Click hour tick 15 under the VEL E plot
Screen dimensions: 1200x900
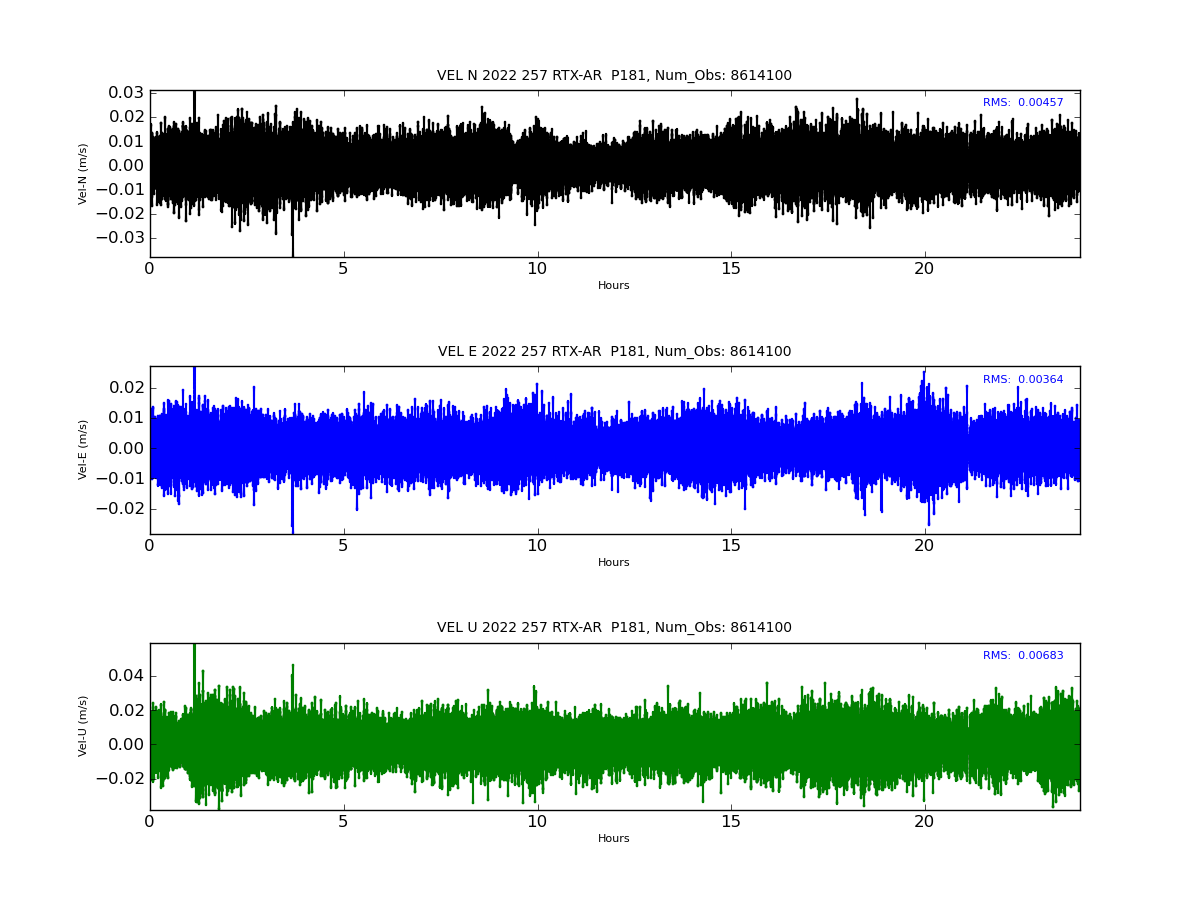[731, 545]
